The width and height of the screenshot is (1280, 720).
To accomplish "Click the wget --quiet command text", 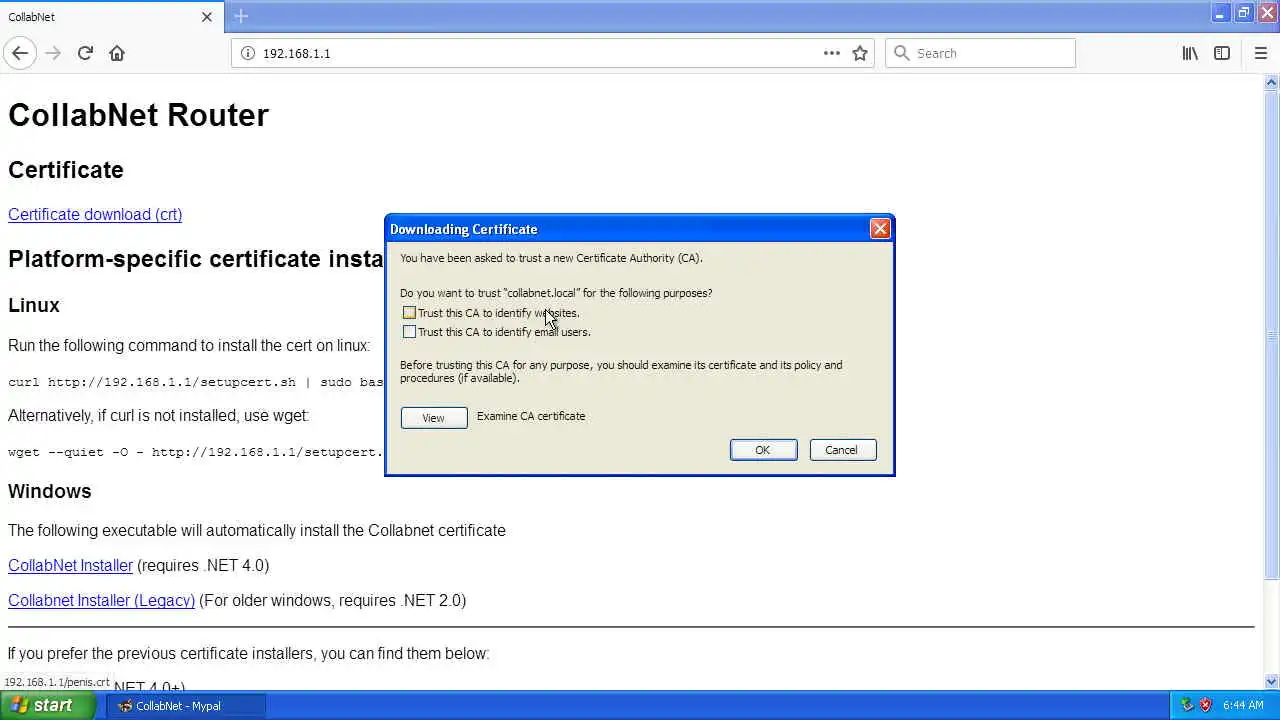I will [x=196, y=452].
